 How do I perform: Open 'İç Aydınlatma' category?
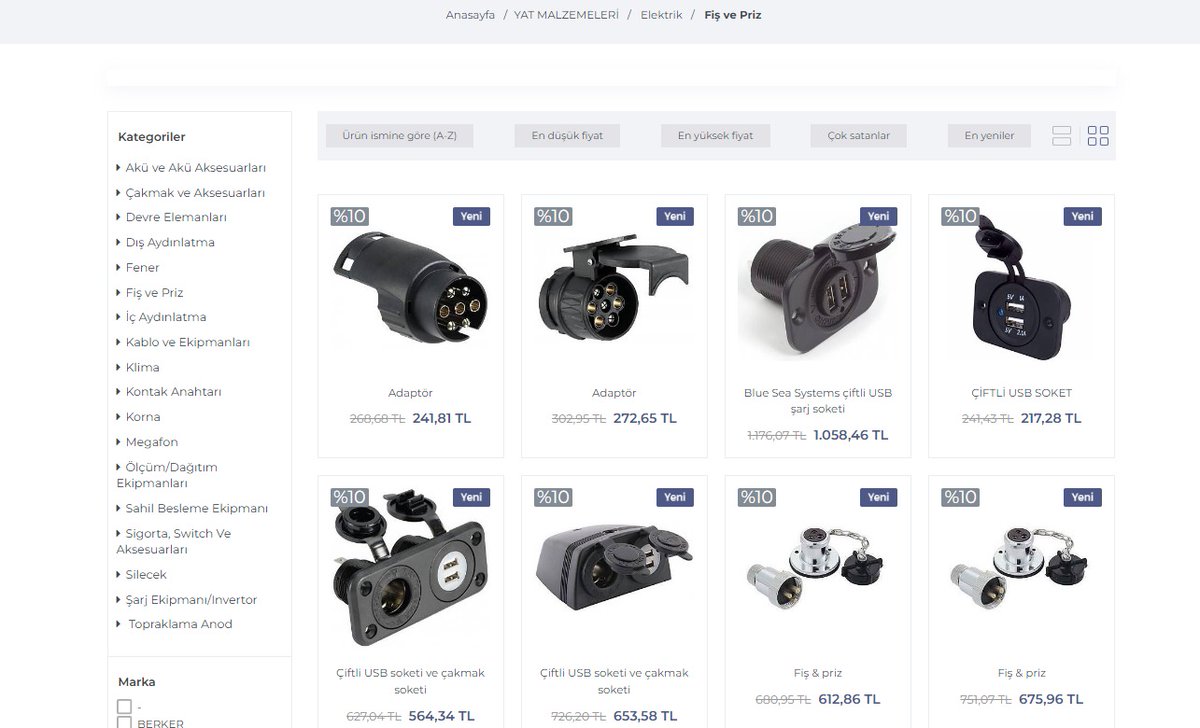pos(166,317)
